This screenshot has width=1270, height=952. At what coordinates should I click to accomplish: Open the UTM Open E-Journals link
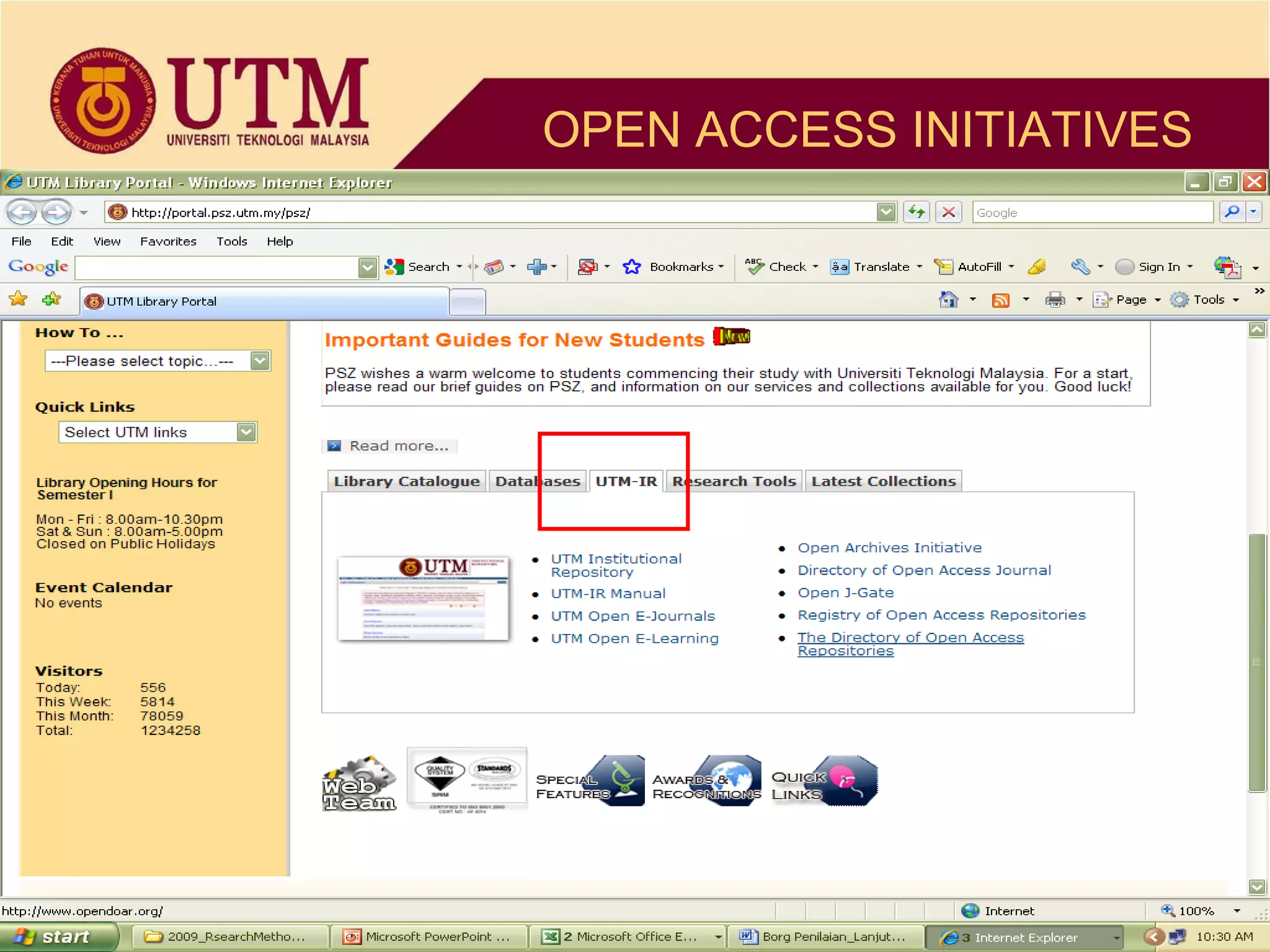(633, 616)
